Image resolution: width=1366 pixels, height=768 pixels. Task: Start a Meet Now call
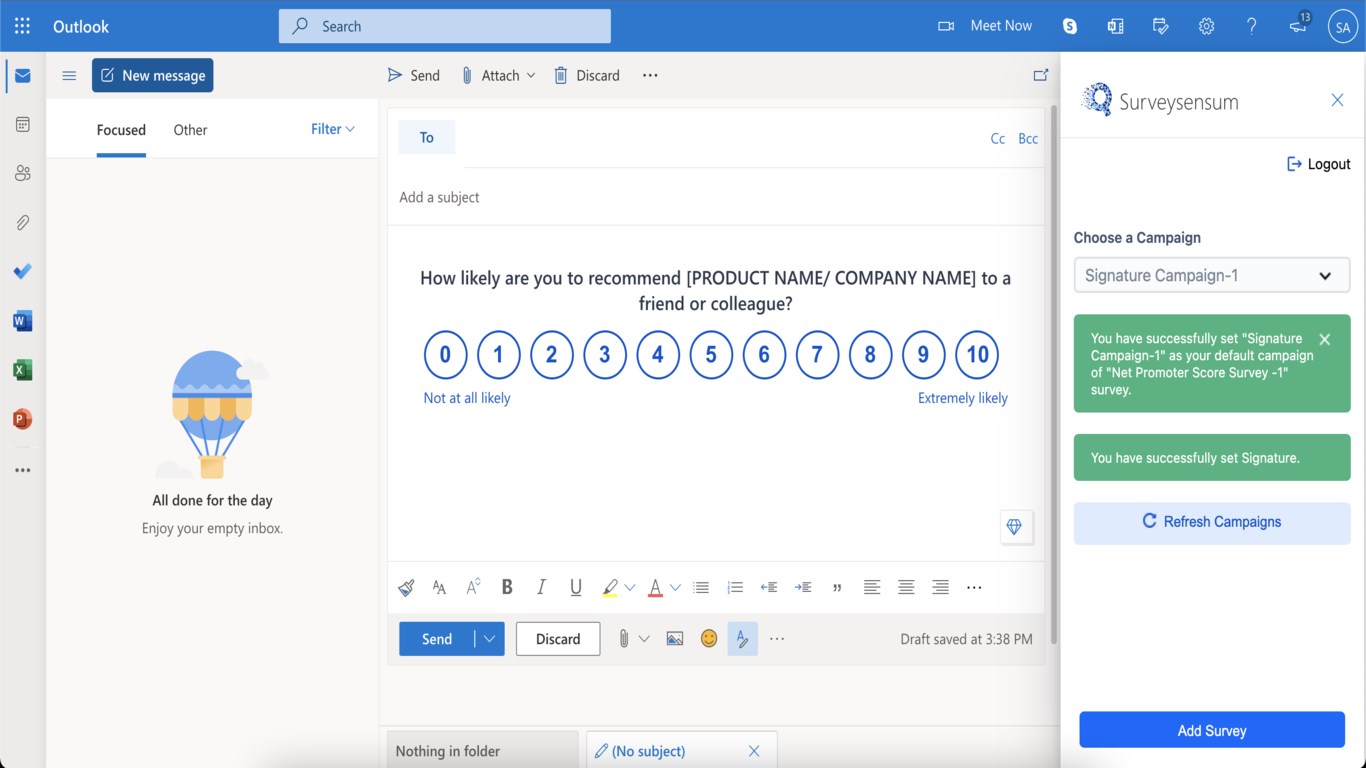[x=985, y=26]
